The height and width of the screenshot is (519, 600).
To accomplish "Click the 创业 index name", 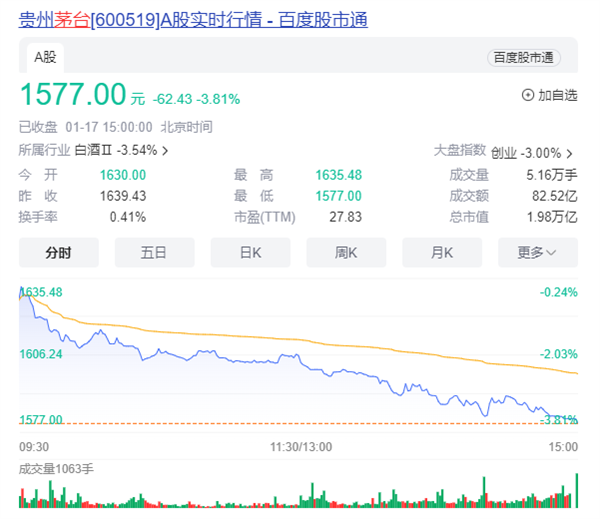I will pos(504,153).
